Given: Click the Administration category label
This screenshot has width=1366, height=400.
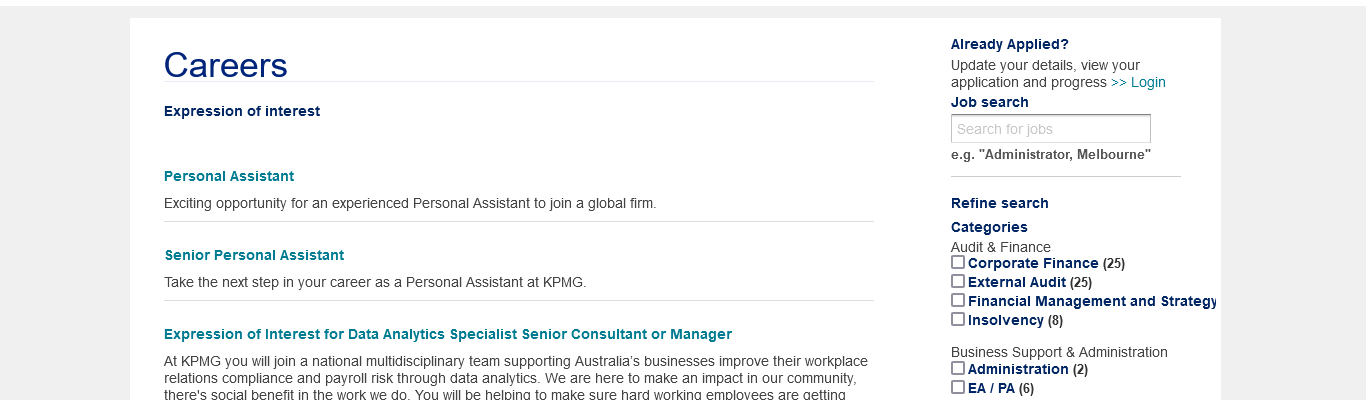Looking at the screenshot, I should pyautogui.click(x=1018, y=369).
